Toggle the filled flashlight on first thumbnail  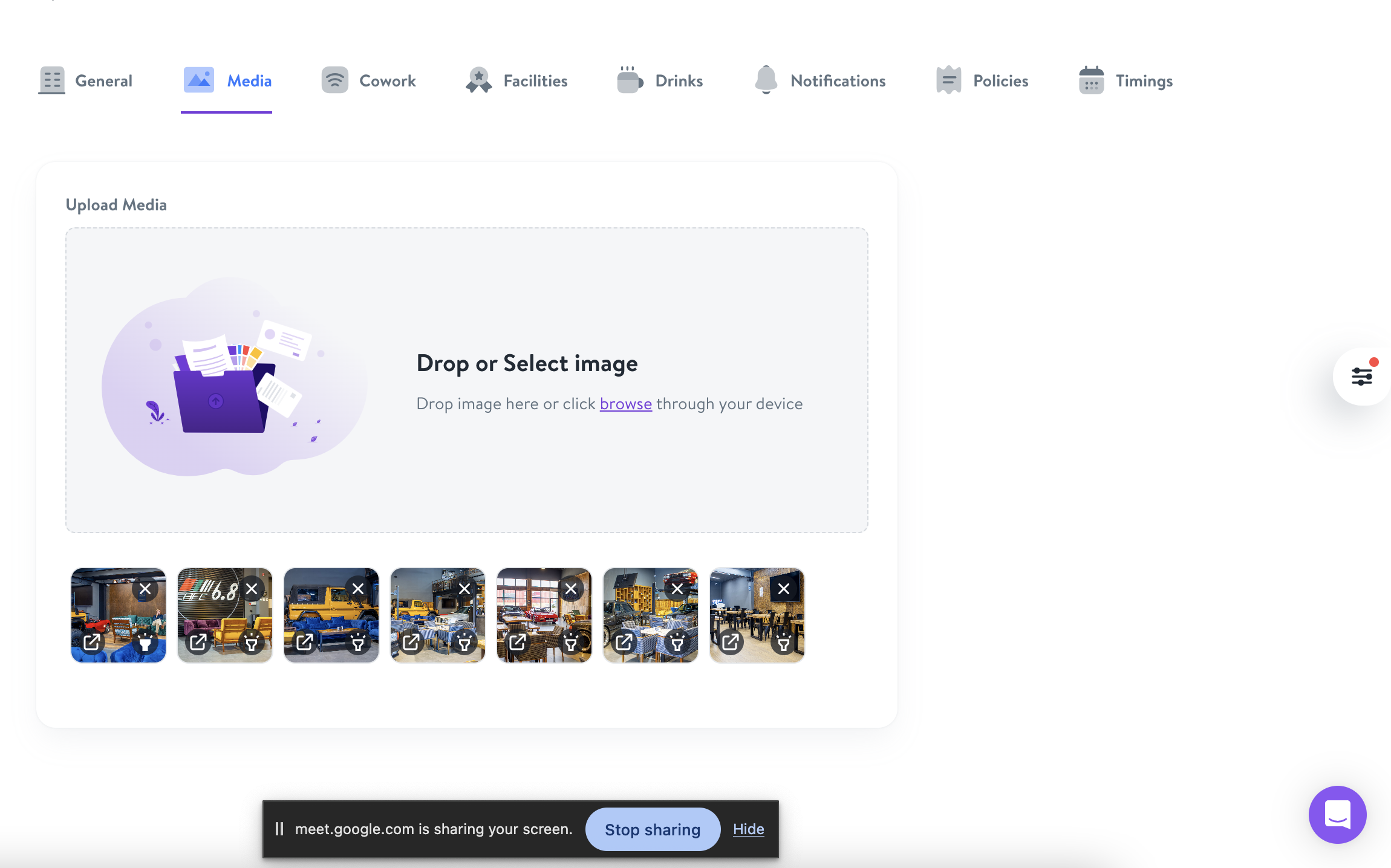click(x=145, y=642)
